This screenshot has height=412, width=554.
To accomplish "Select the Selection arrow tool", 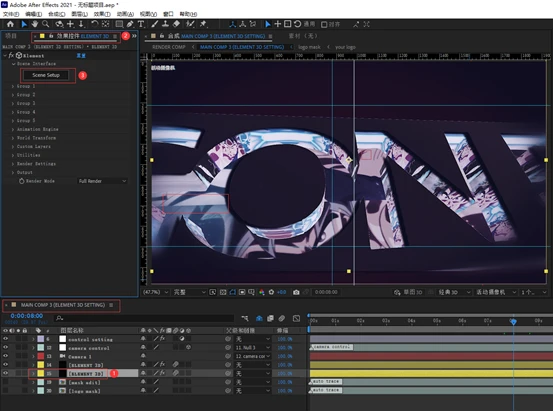I will click(24, 24).
